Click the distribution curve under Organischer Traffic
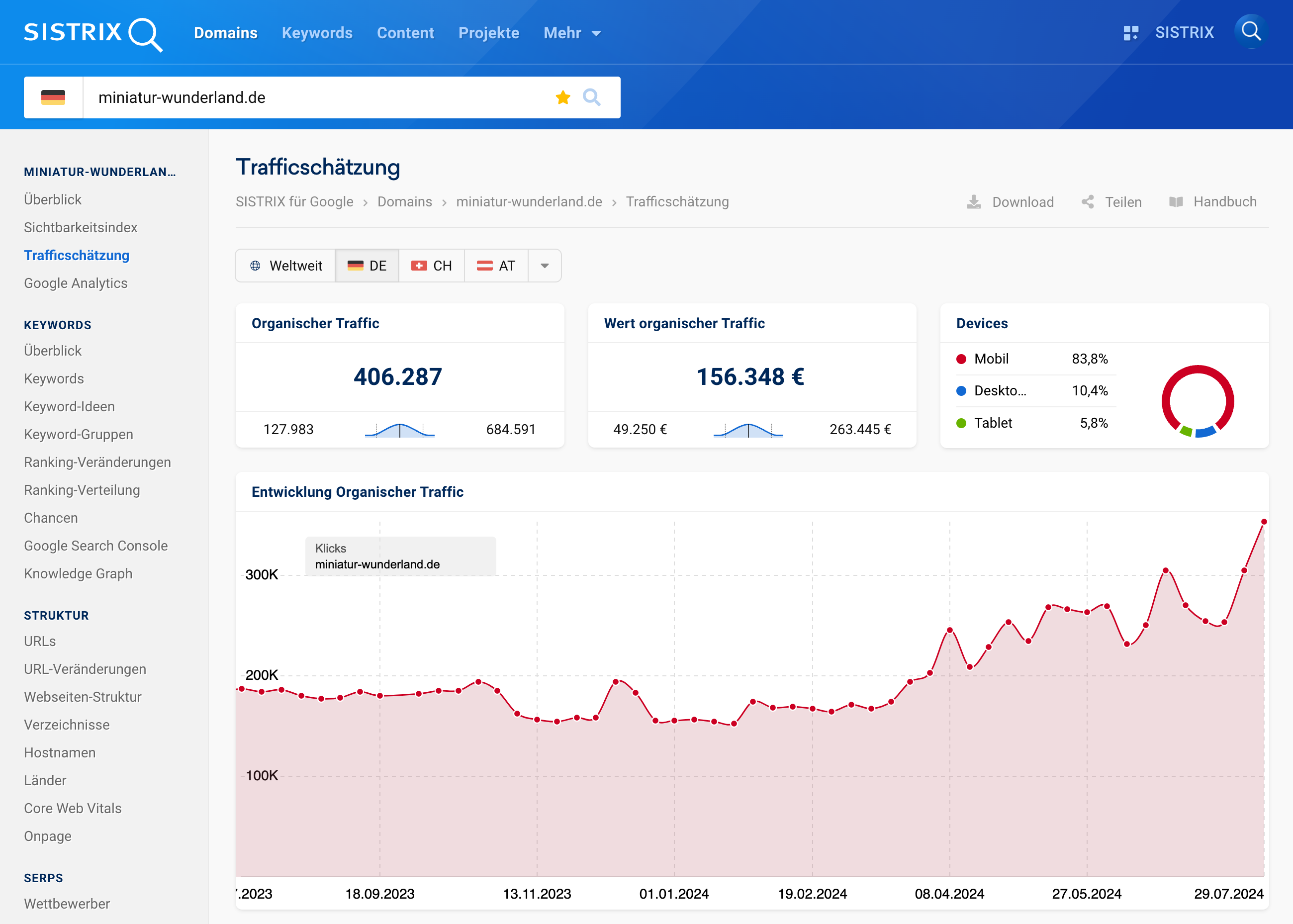The width and height of the screenshot is (1293, 924). 400,430
